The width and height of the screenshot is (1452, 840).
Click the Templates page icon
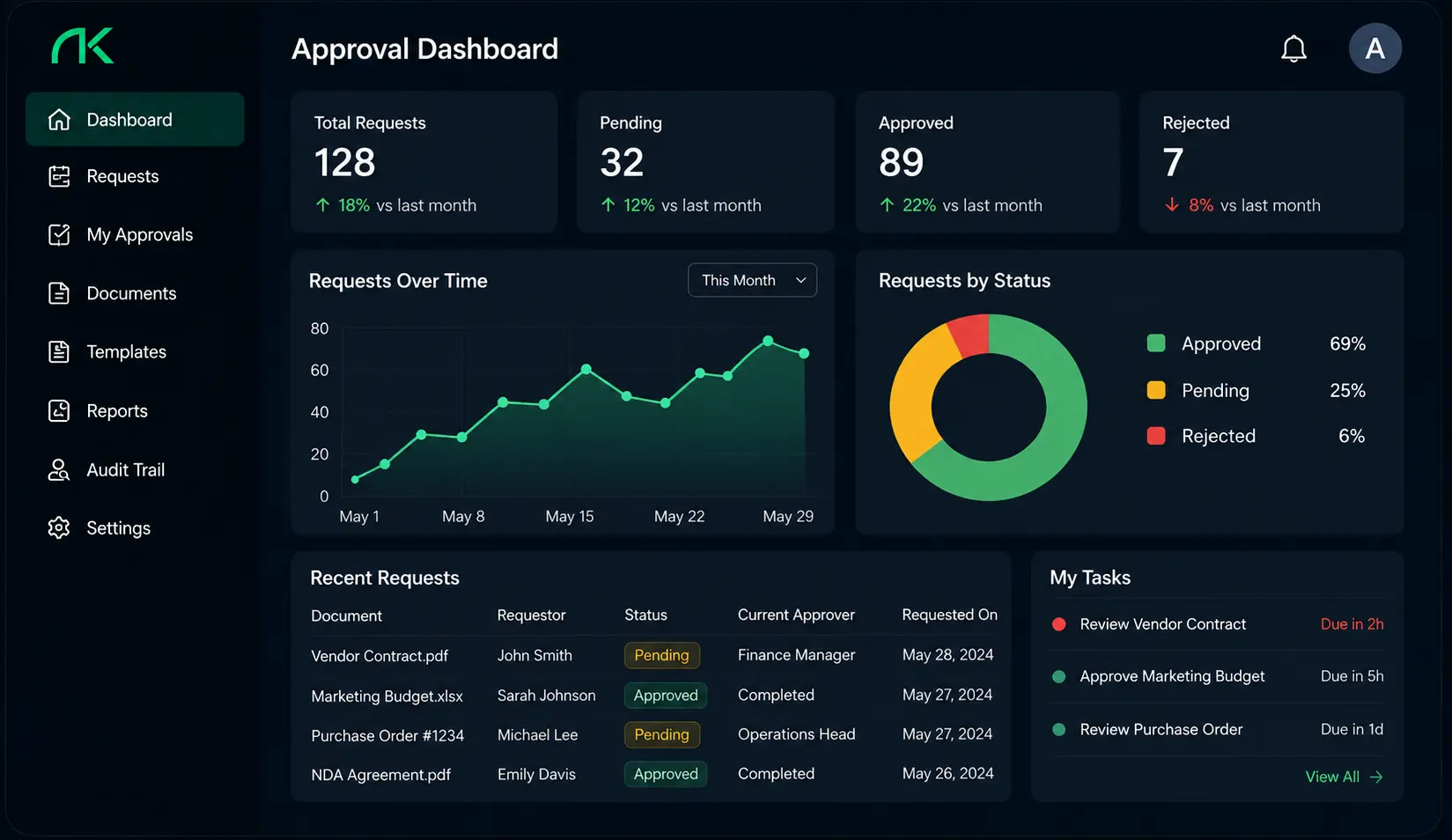pyautogui.click(x=59, y=351)
